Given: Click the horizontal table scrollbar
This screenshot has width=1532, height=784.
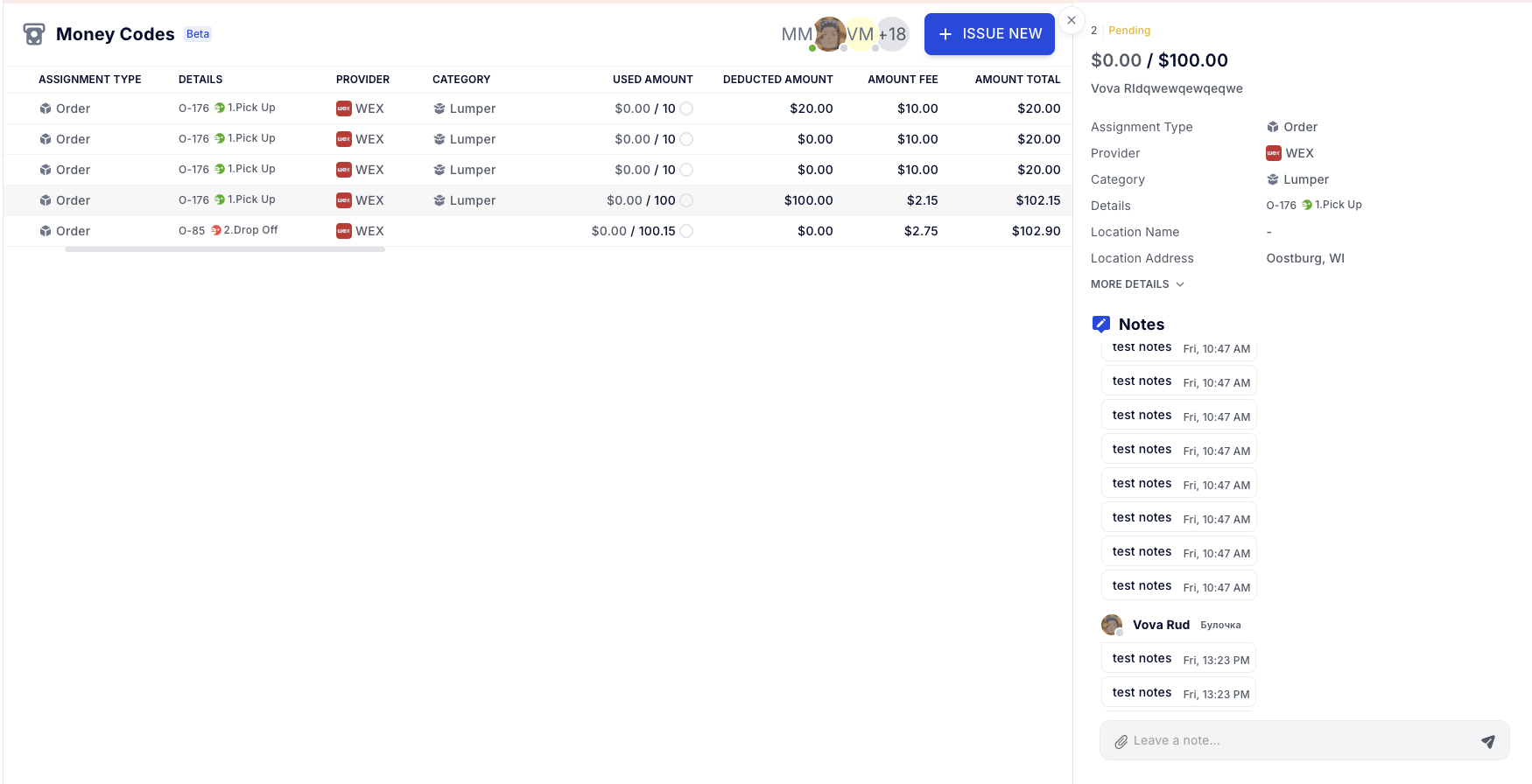Looking at the screenshot, I should tap(225, 249).
